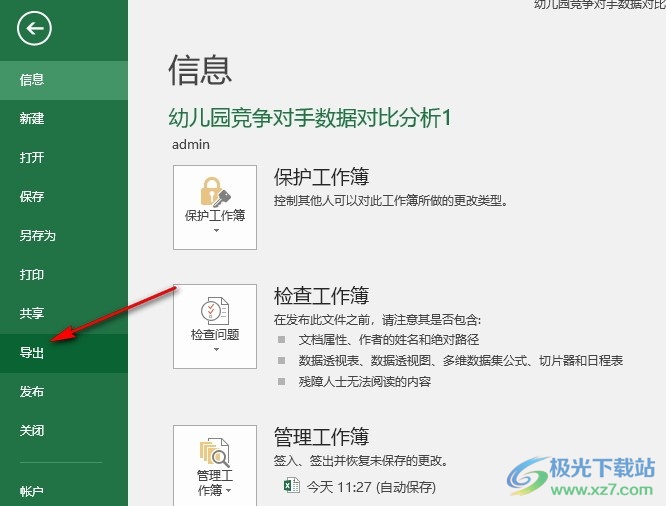666x506 pixels.
Task: Click the 数据透视表、数据透视图 bullet line
Action: 461,361
